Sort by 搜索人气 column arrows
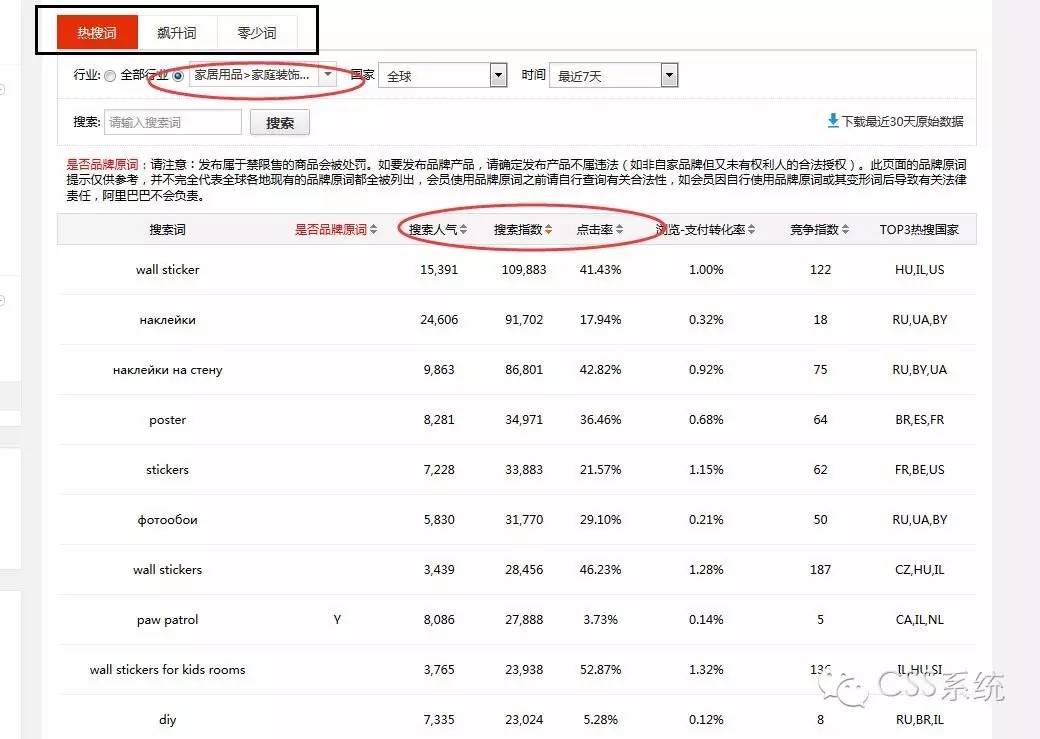The height and width of the screenshot is (739, 1040). [x=464, y=230]
